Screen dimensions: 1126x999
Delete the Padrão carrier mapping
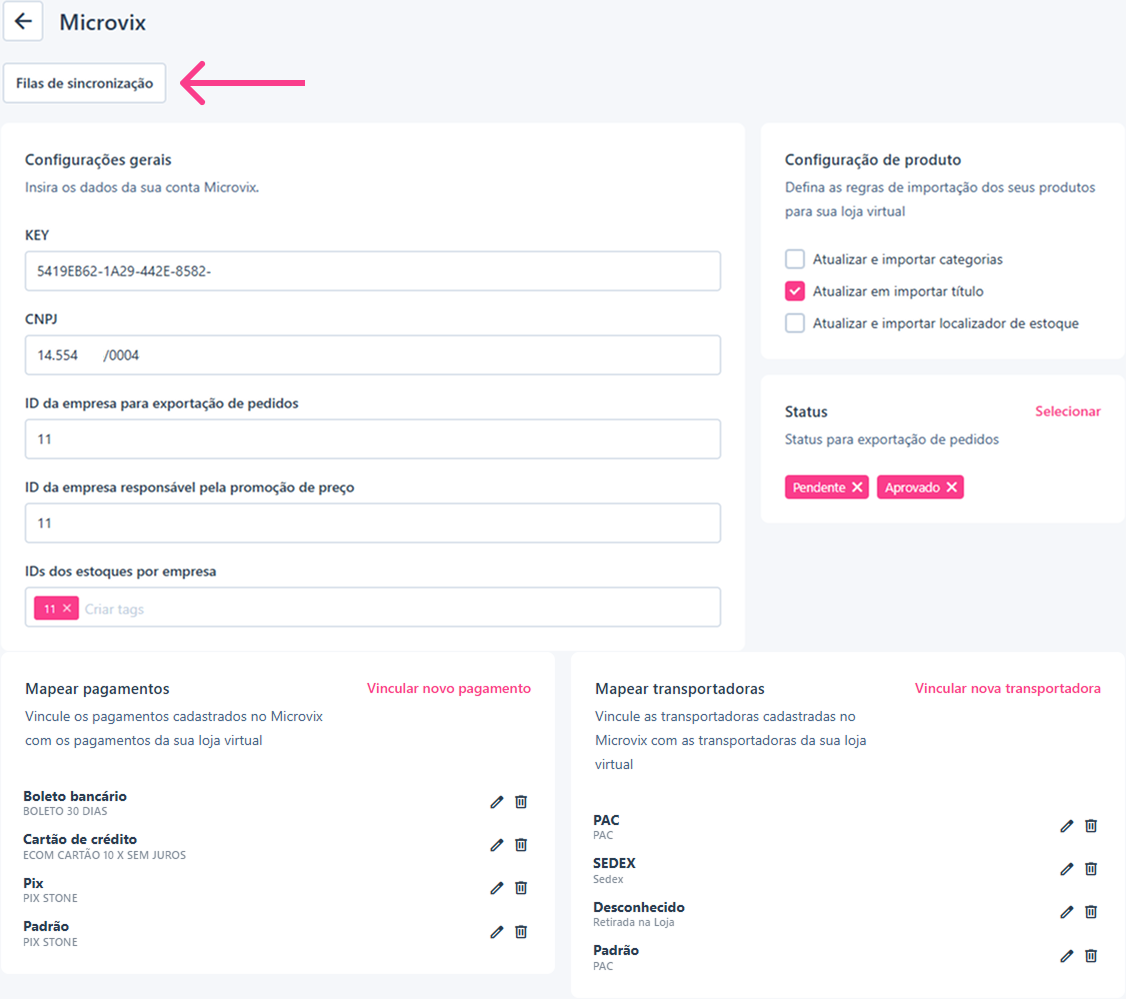coord(1092,956)
